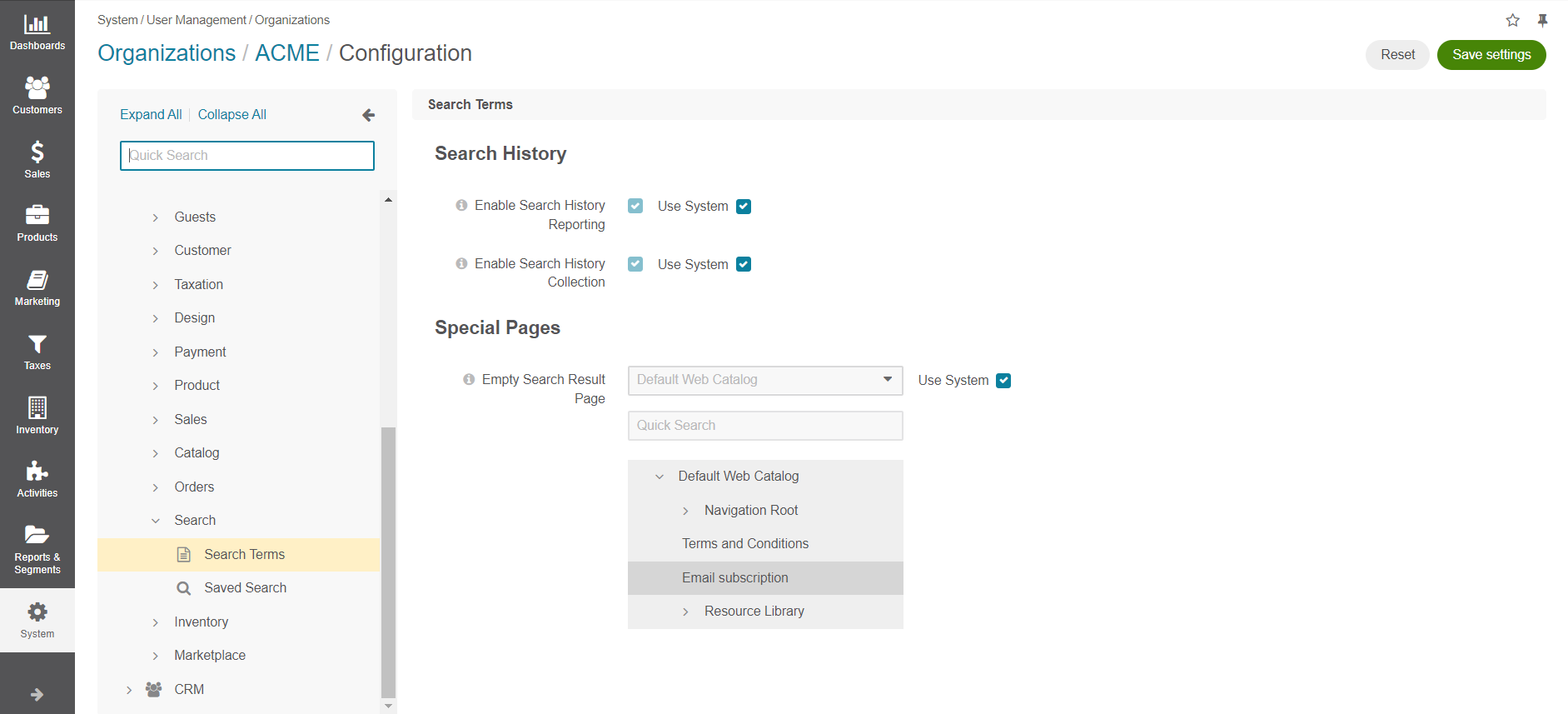
Task: Select Saved Search in configuration tree
Action: pyautogui.click(x=245, y=588)
